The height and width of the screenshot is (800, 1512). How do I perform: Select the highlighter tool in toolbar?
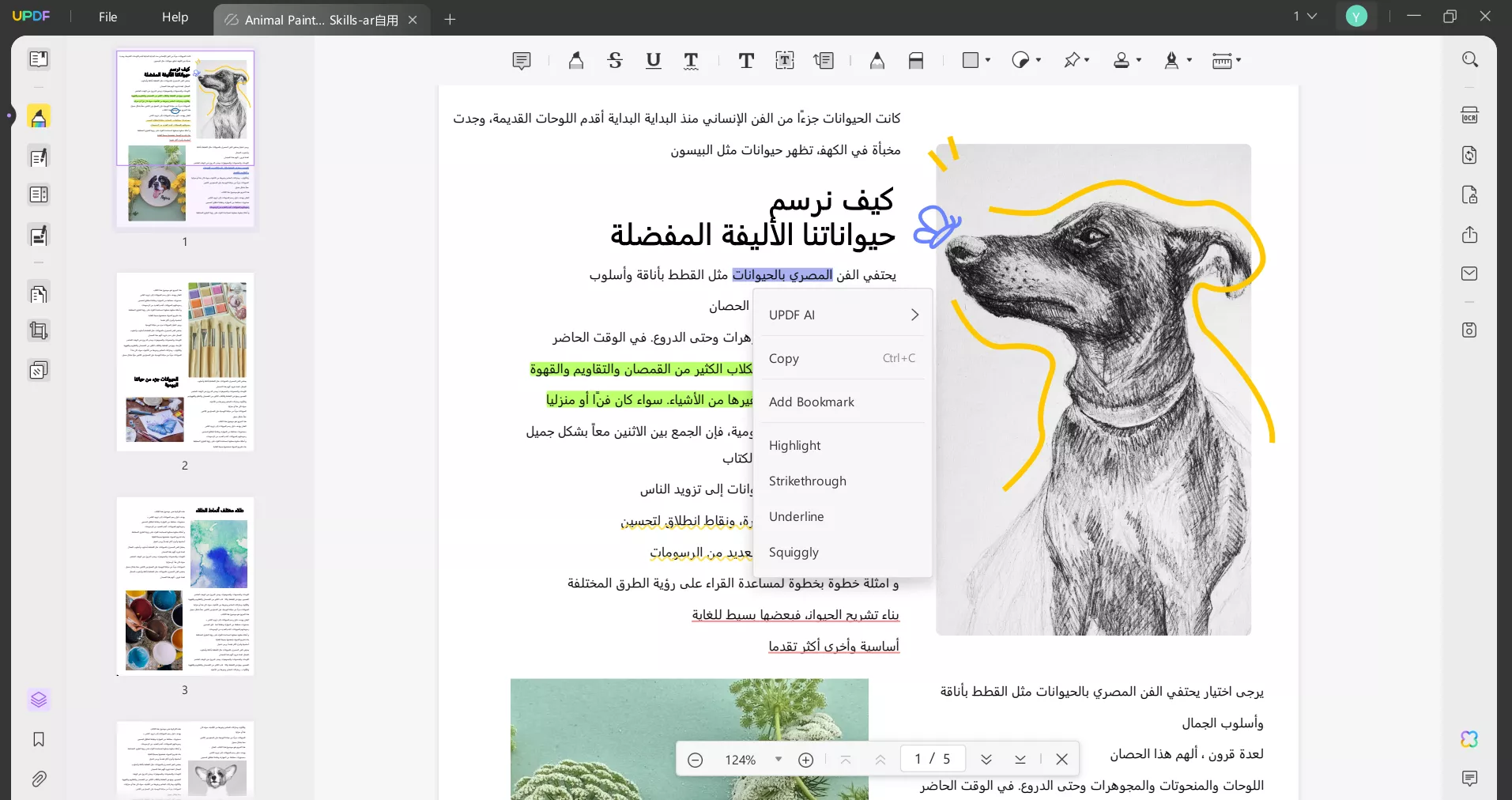pyautogui.click(x=576, y=61)
